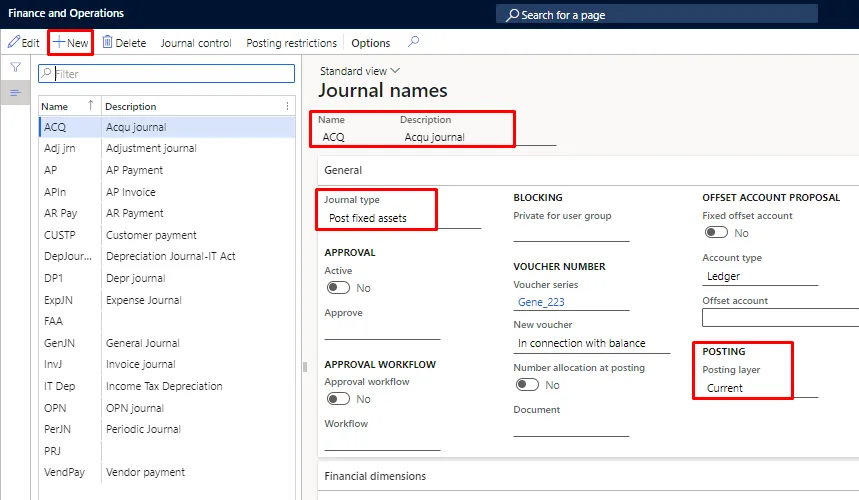Click the Finance and Operations title
859x500 pixels.
pos(66,13)
